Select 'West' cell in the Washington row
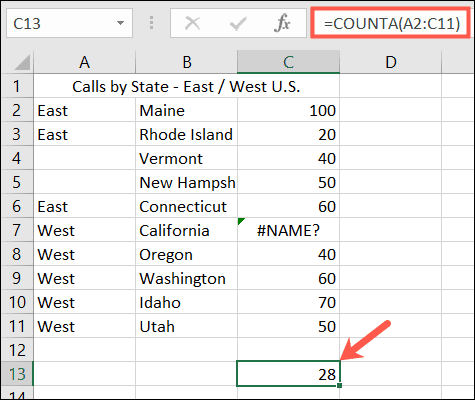The image size is (475, 400). tap(85, 278)
